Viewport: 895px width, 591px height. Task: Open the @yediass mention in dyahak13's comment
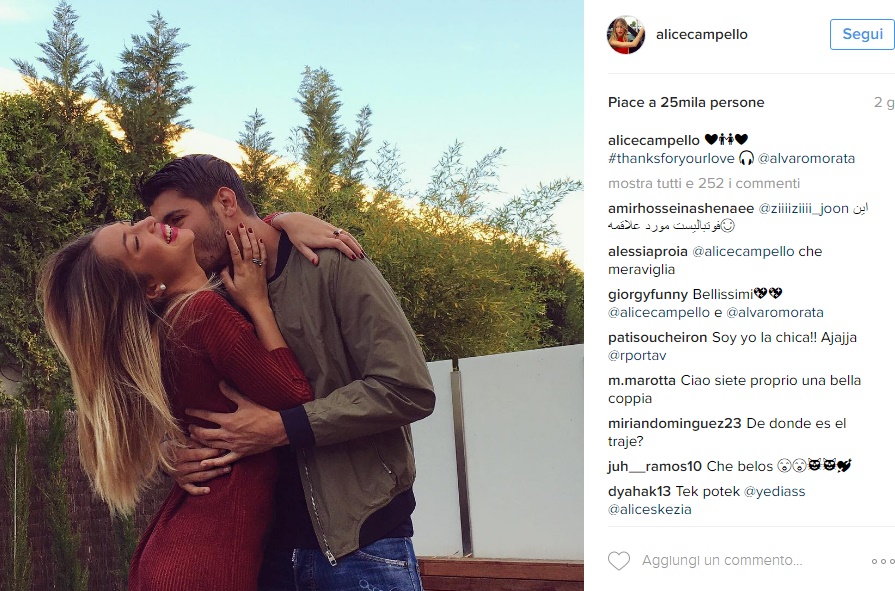pos(775,492)
